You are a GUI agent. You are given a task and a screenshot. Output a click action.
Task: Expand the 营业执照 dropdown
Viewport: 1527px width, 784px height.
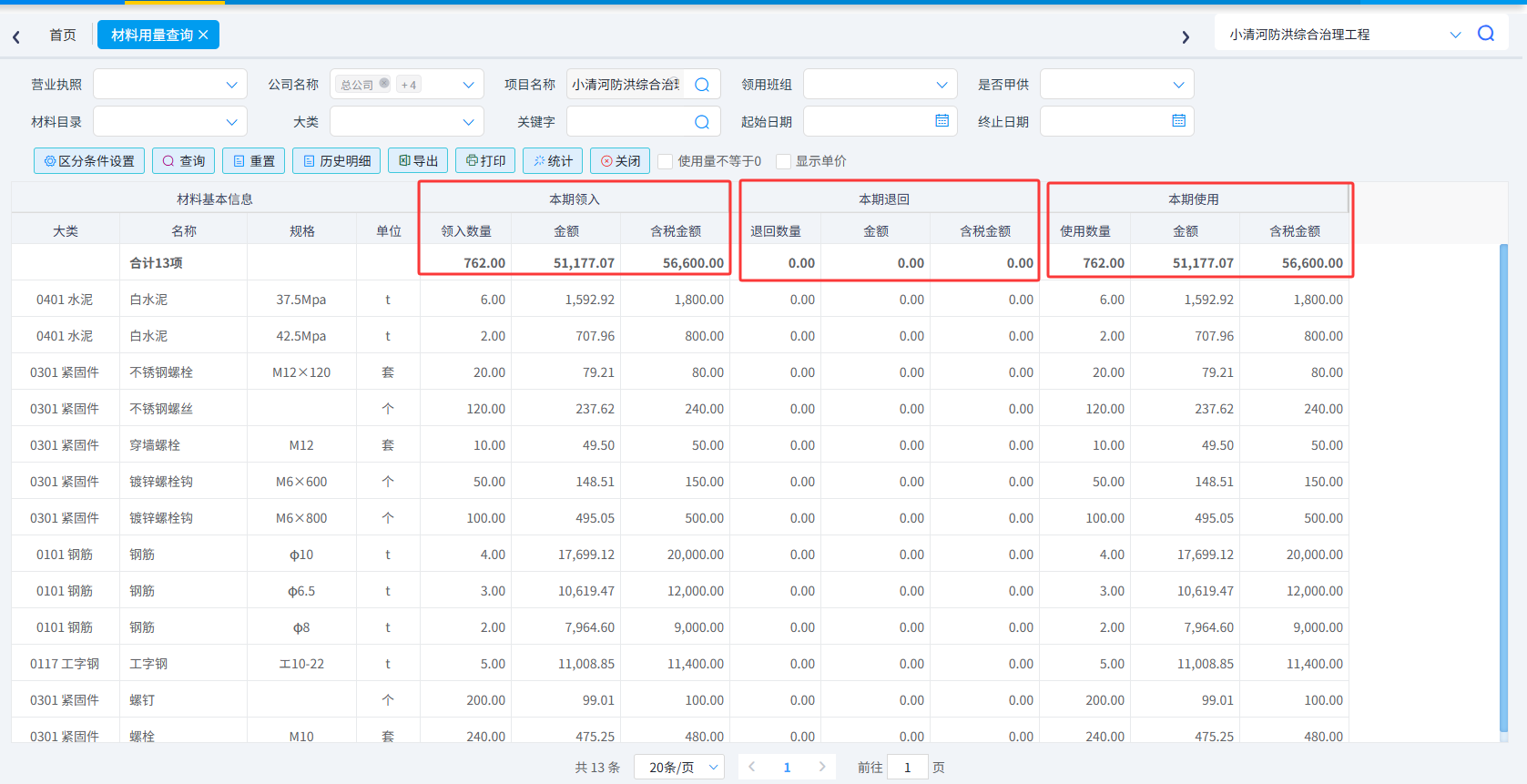[170, 85]
